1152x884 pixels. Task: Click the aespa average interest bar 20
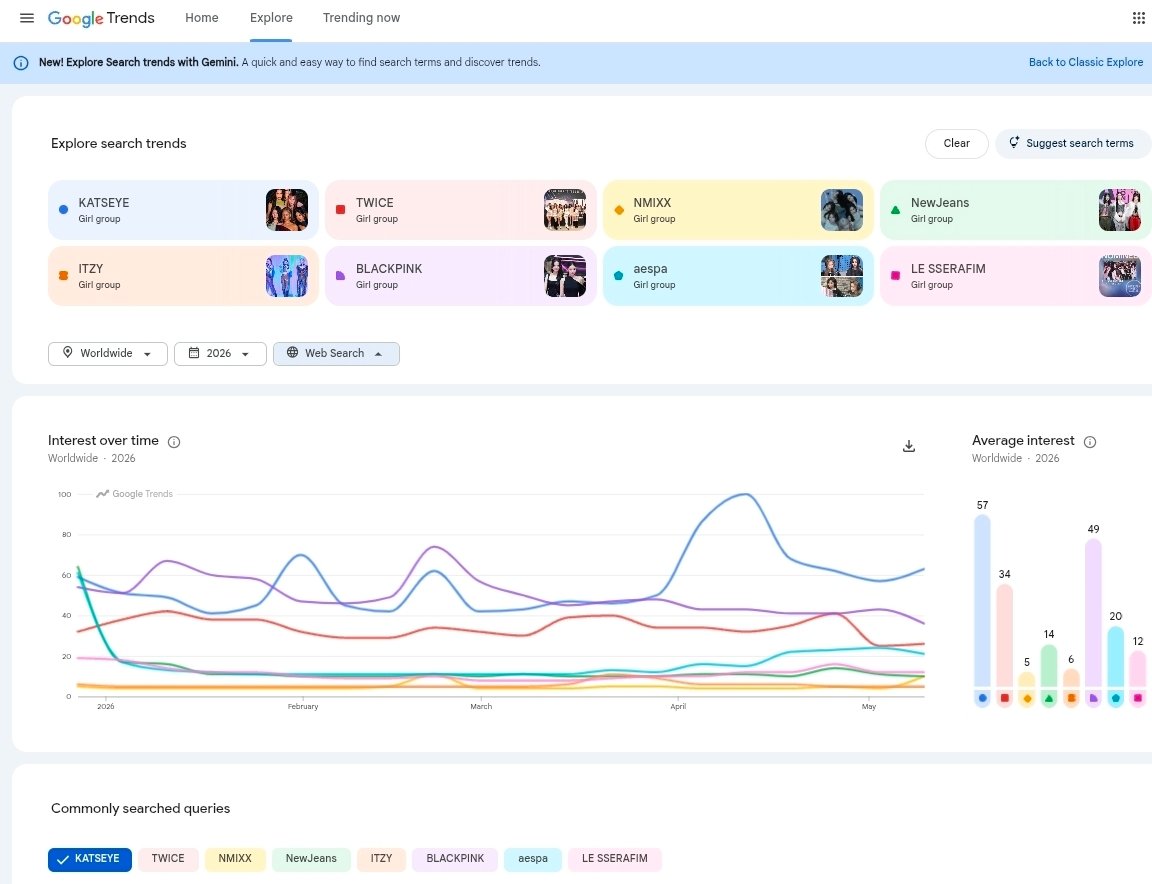point(1115,657)
